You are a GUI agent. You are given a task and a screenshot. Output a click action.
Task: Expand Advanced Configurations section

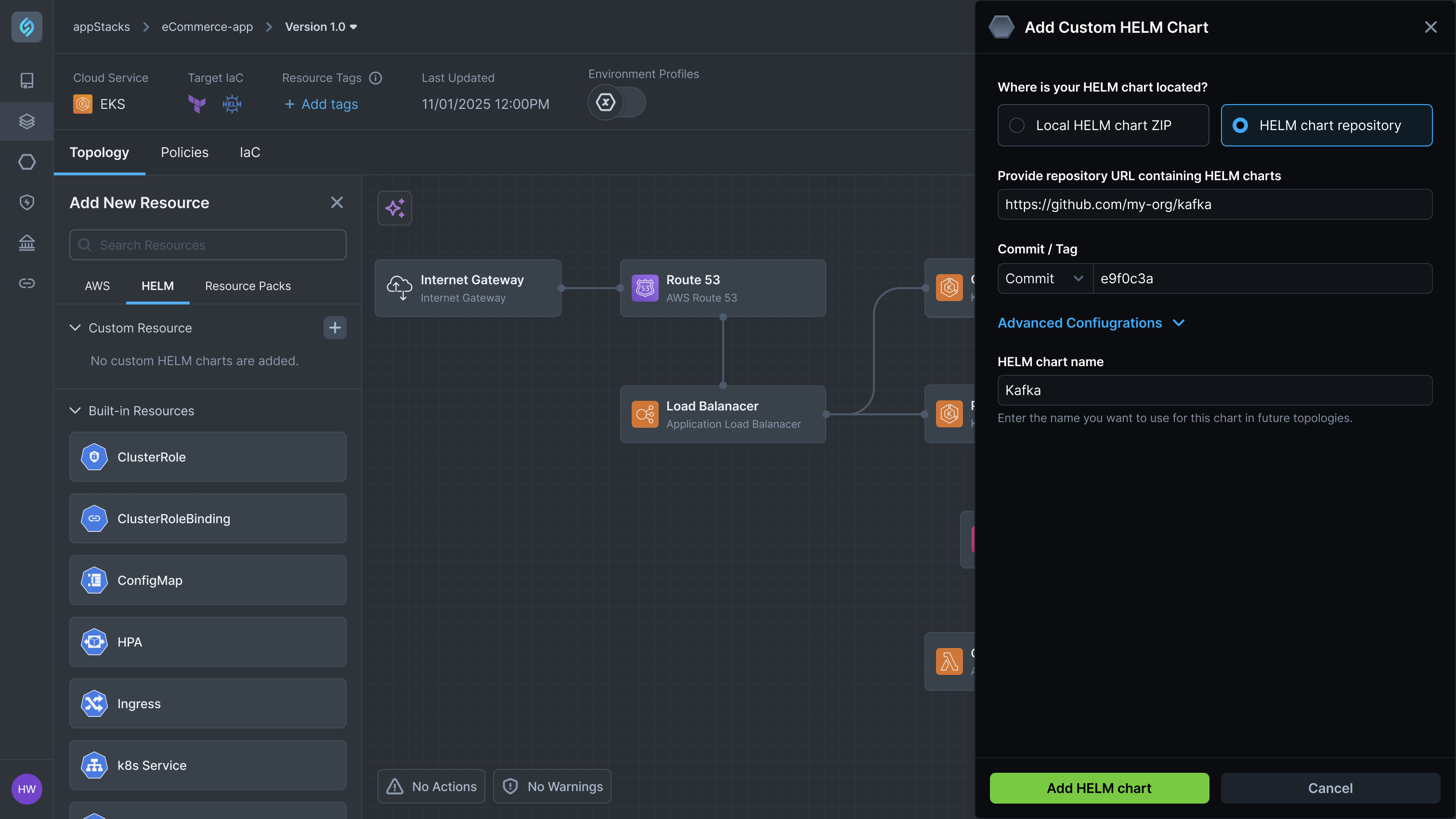click(x=1091, y=323)
